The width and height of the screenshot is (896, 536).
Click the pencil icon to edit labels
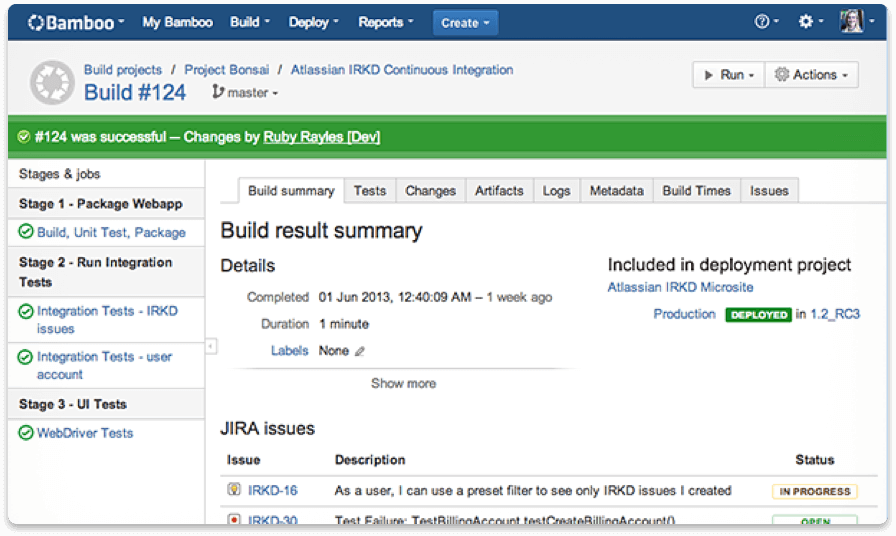360,351
